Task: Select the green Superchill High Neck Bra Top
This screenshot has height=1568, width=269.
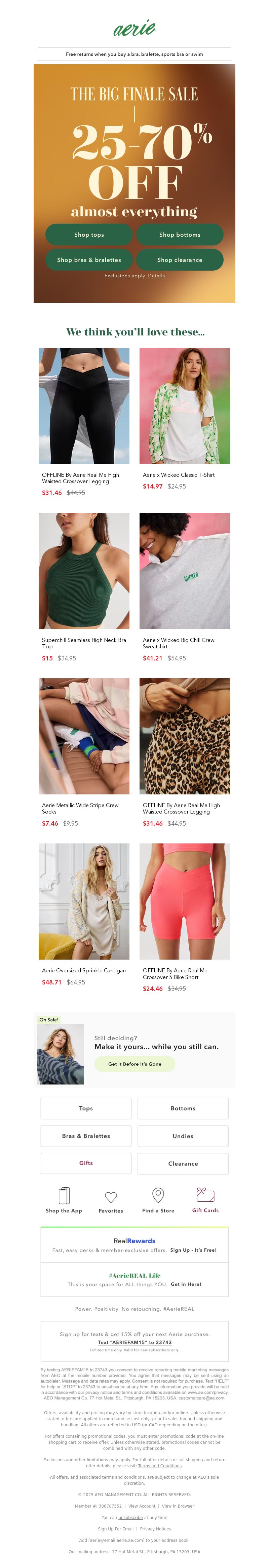Action: coord(84,571)
